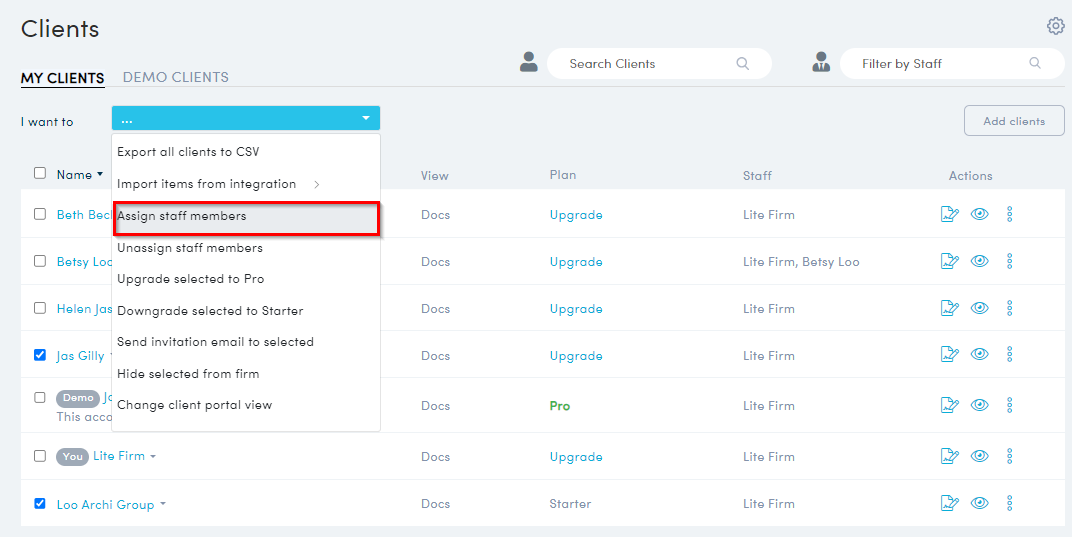Image resolution: width=1072 pixels, height=537 pixels.
Task: Click the eye view icon for Betsy Loo's row
Action: [980, 261]
